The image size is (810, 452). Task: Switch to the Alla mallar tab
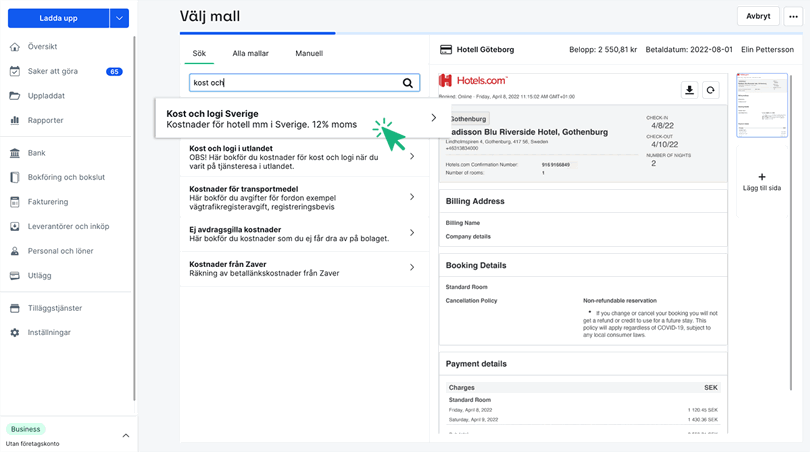pos(250,53)
